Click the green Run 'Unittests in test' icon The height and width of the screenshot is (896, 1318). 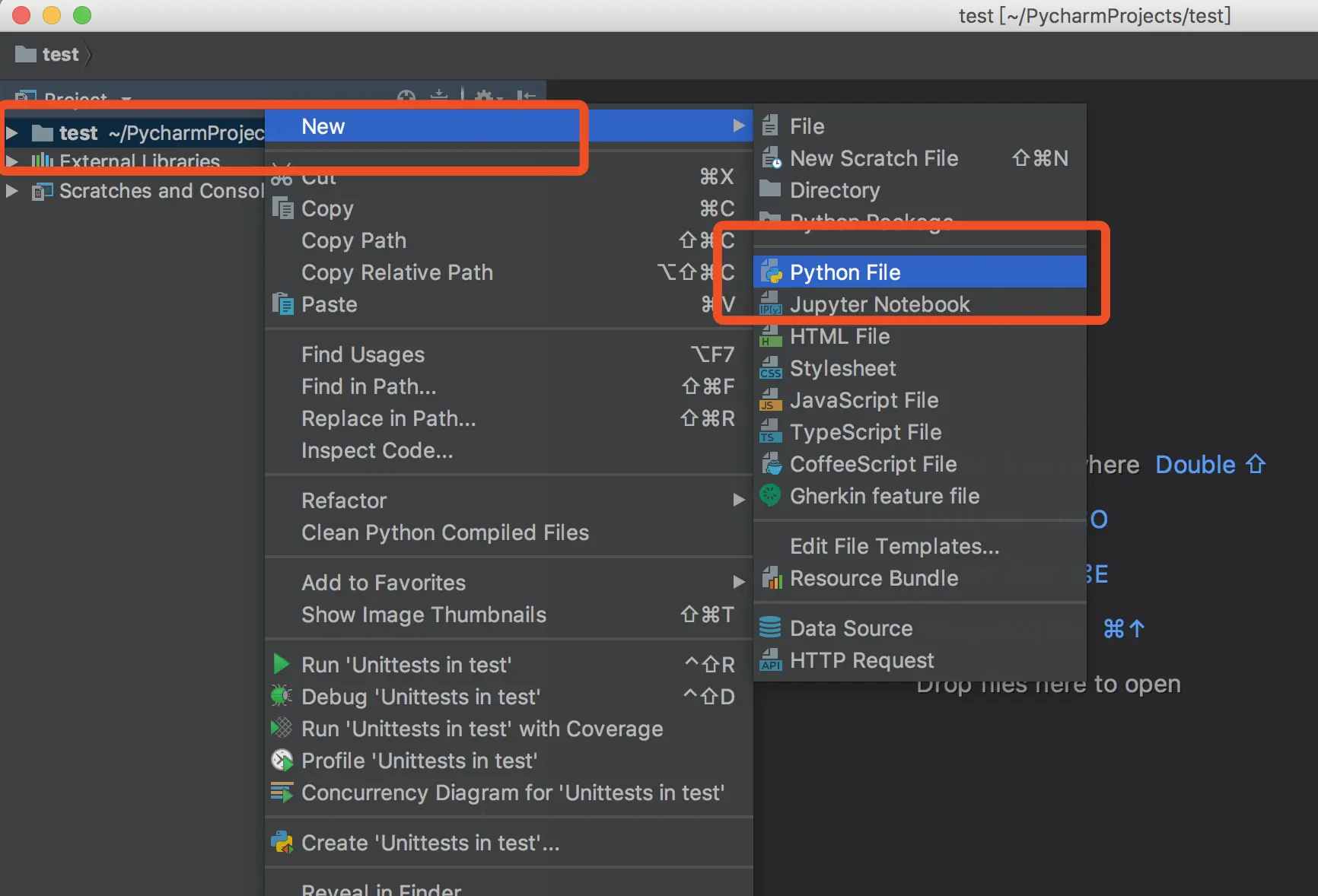click(282, 664)
